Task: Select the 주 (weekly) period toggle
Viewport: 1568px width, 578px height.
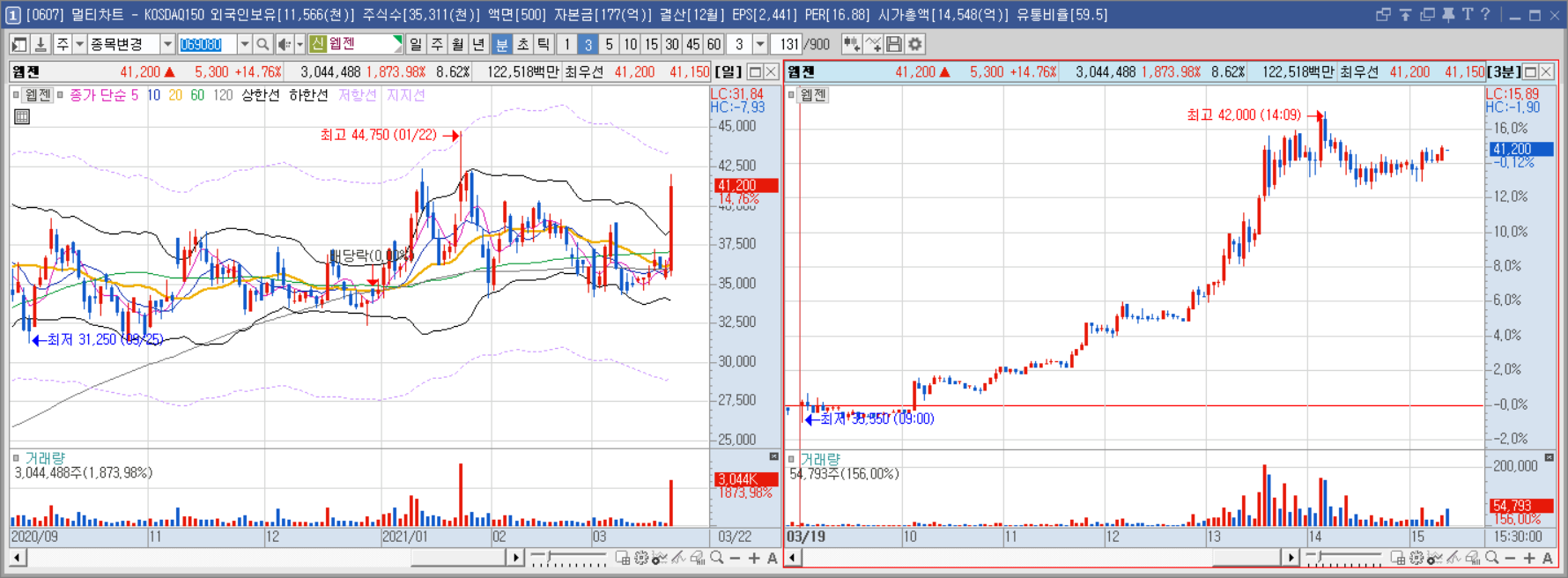Action: tap(437, 44)
